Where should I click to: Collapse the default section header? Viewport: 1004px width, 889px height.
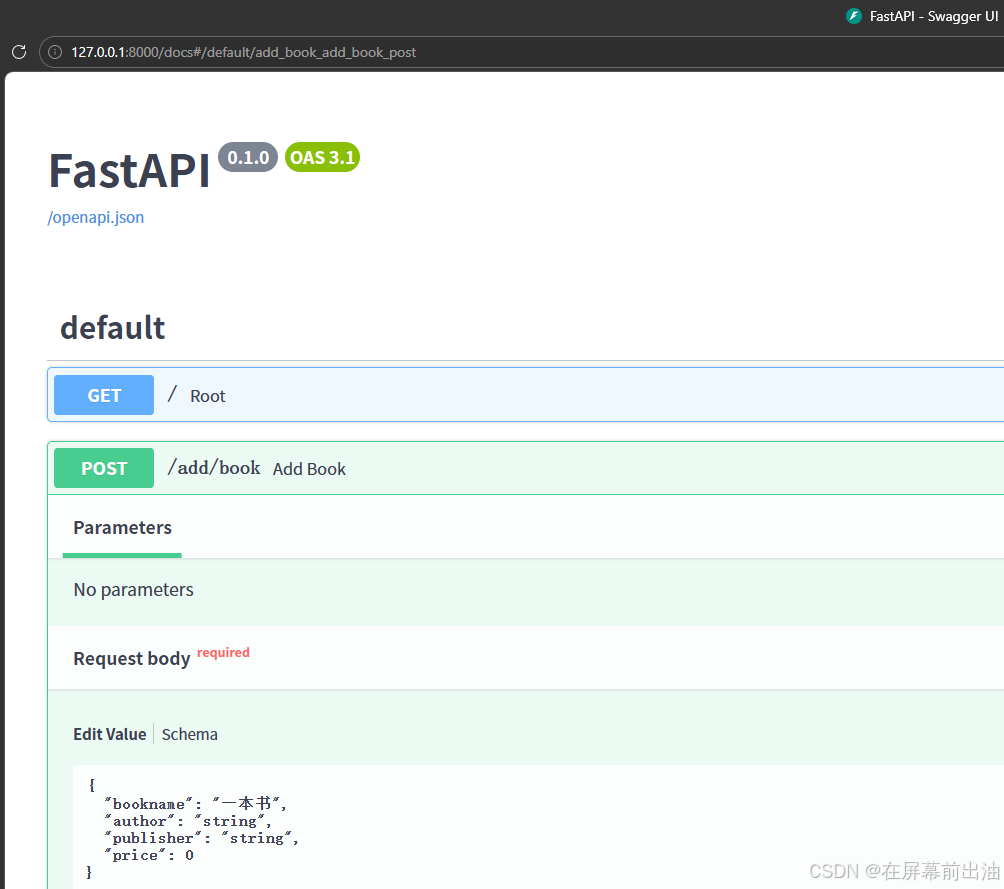pyautogui.click(x=525, y=328)
